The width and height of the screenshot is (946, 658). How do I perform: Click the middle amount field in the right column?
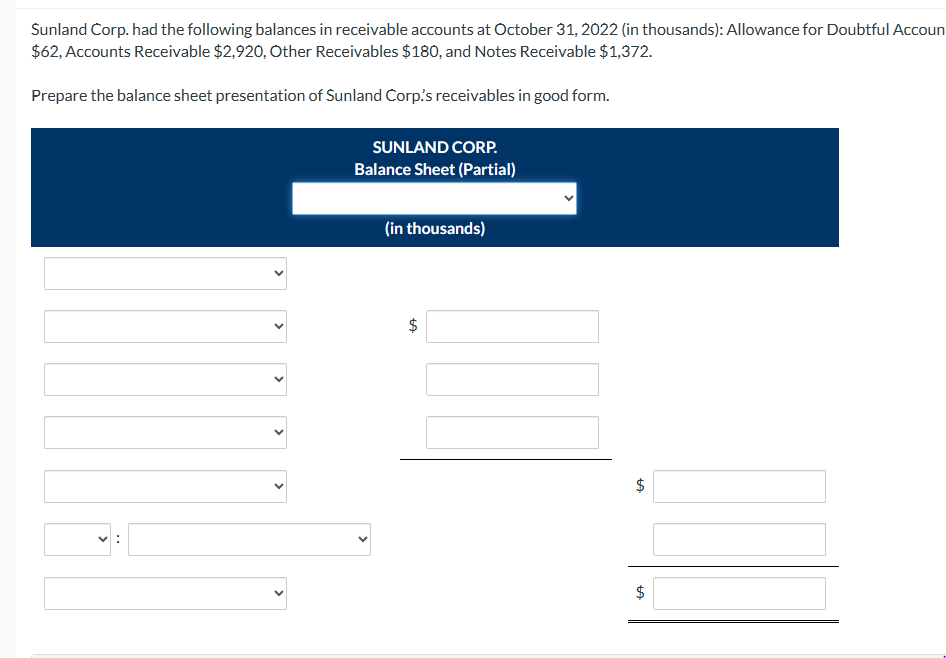coord(739,539)
